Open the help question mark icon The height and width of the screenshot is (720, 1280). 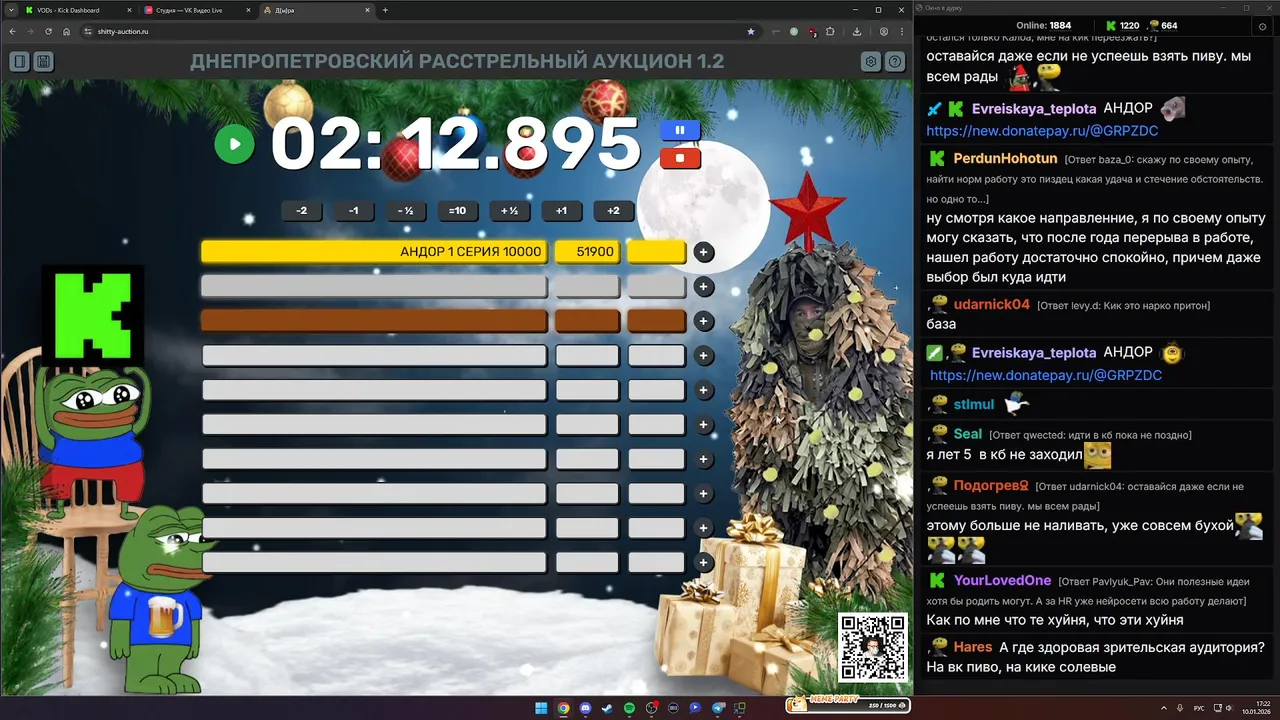tap(895, 62)
